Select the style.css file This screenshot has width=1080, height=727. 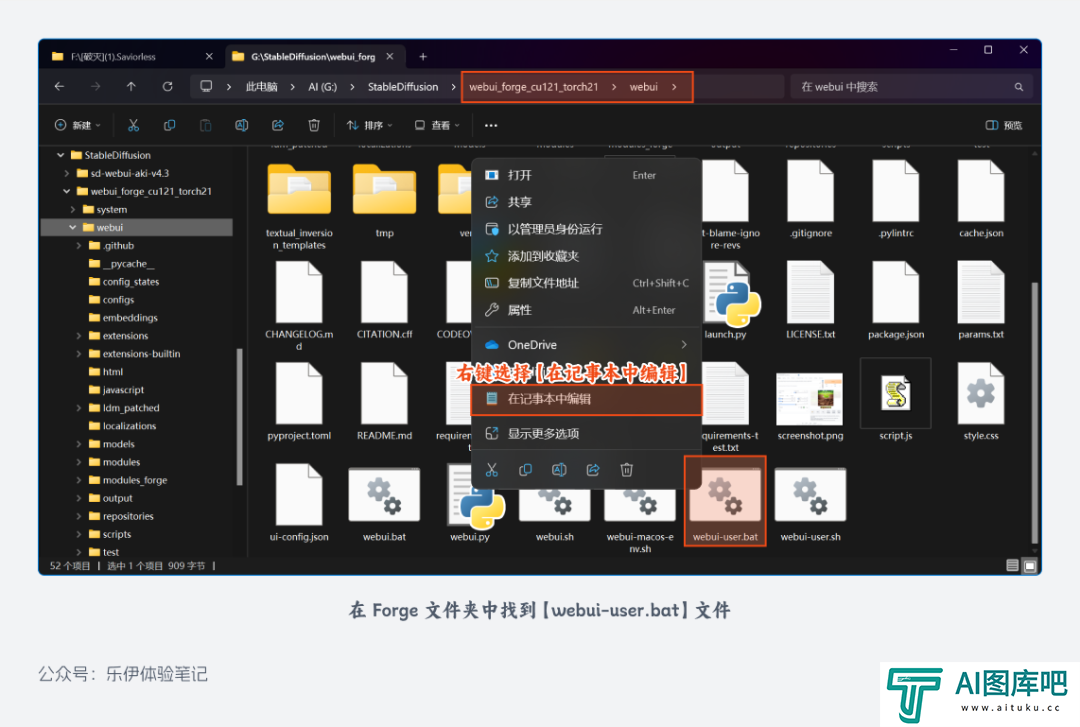coord(981,402)
